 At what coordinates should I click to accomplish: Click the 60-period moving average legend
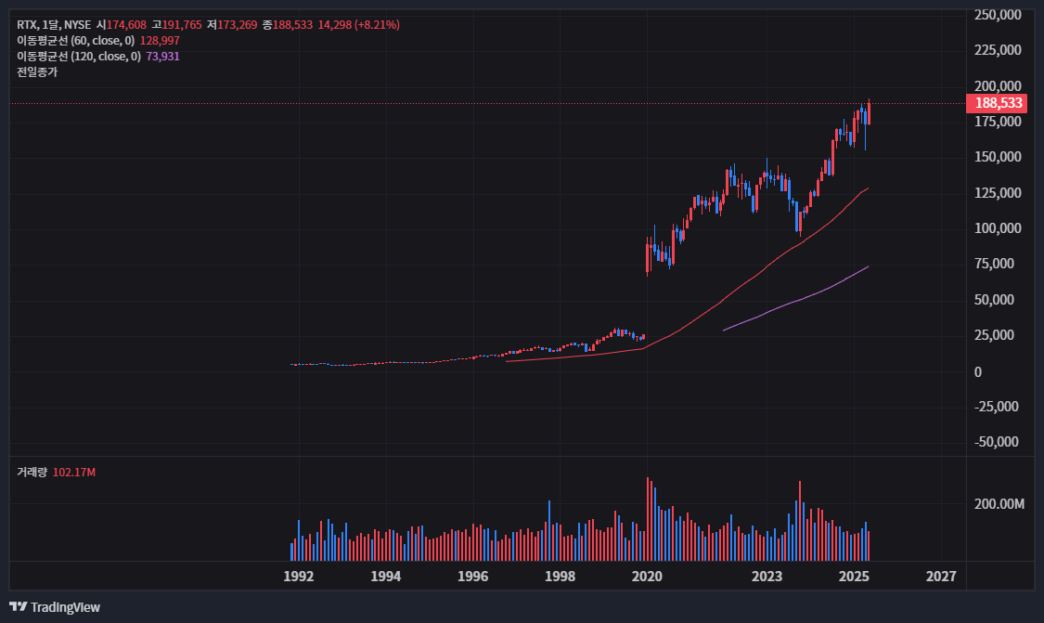pyautogui.click(x=98, y=41)
